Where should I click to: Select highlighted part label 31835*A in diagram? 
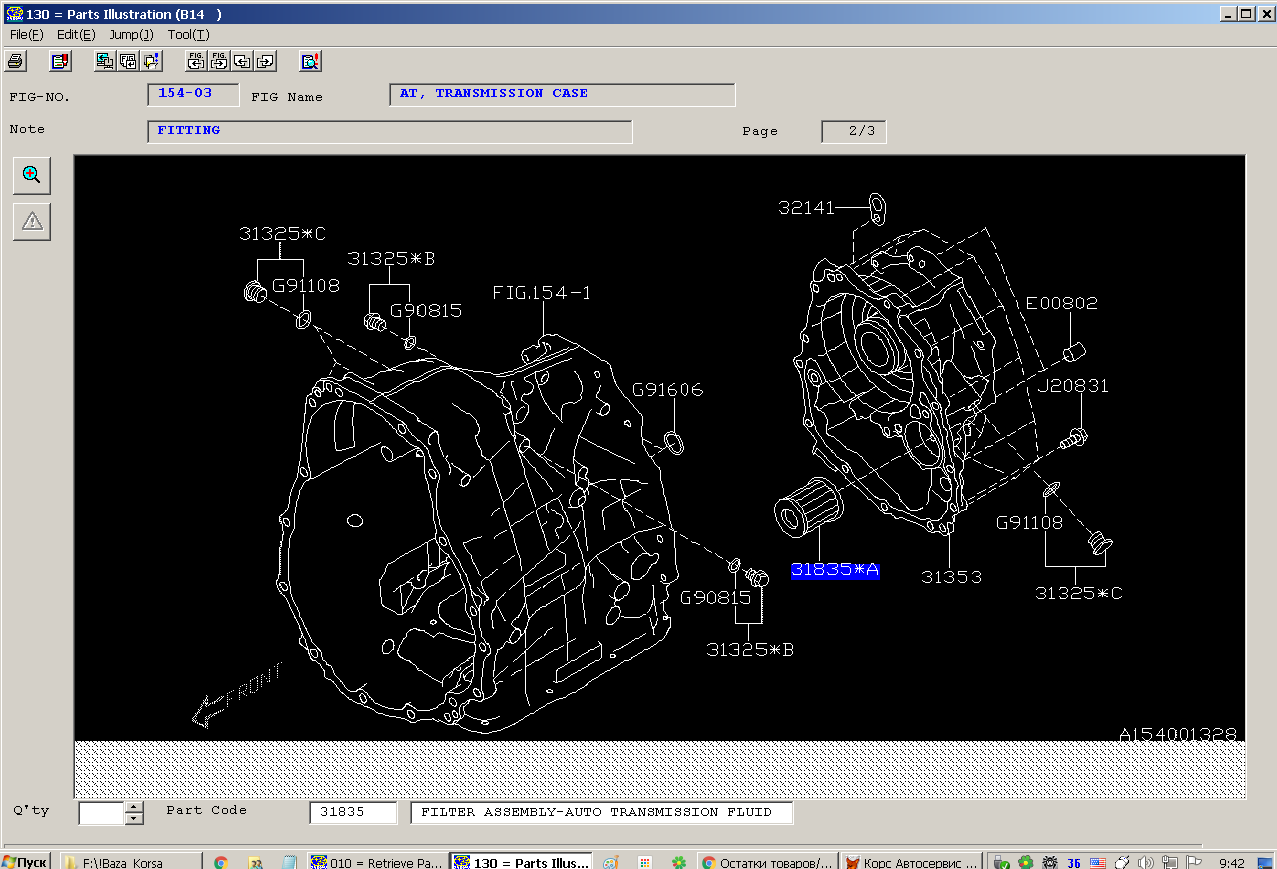tap(835, 570)
